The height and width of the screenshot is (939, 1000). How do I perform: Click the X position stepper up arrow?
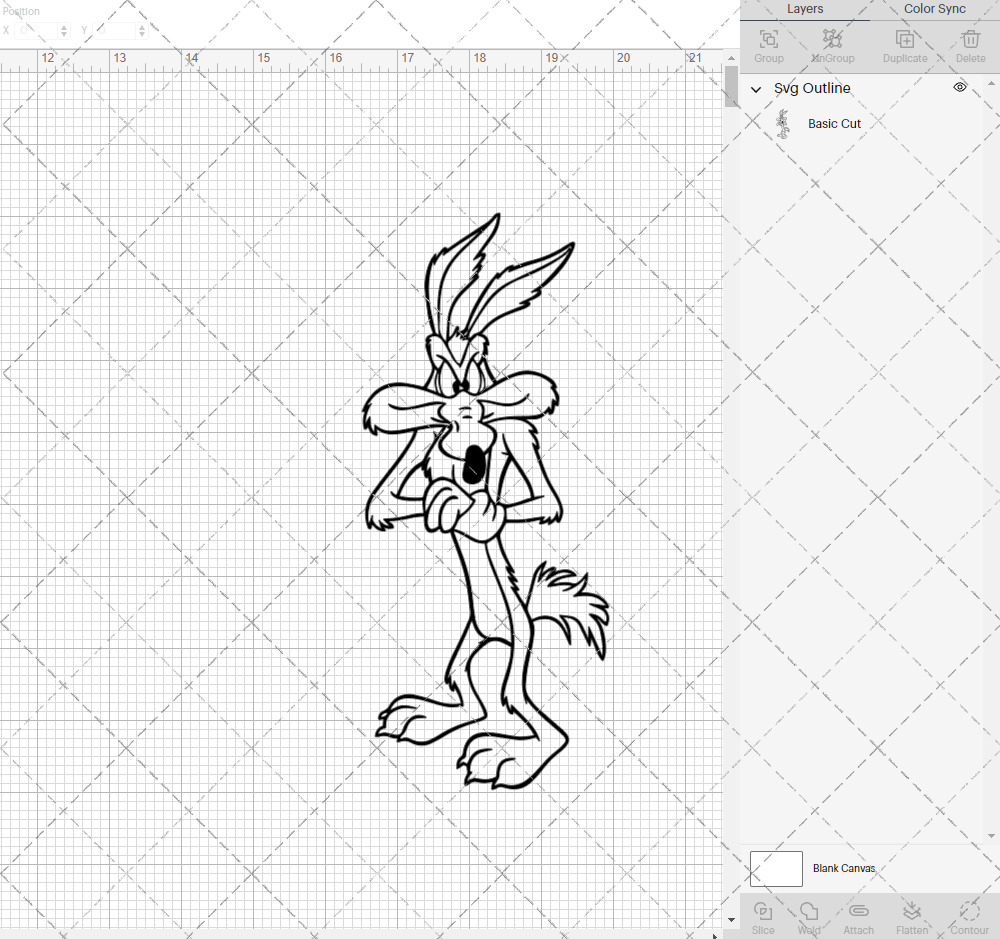click(63, 26)
